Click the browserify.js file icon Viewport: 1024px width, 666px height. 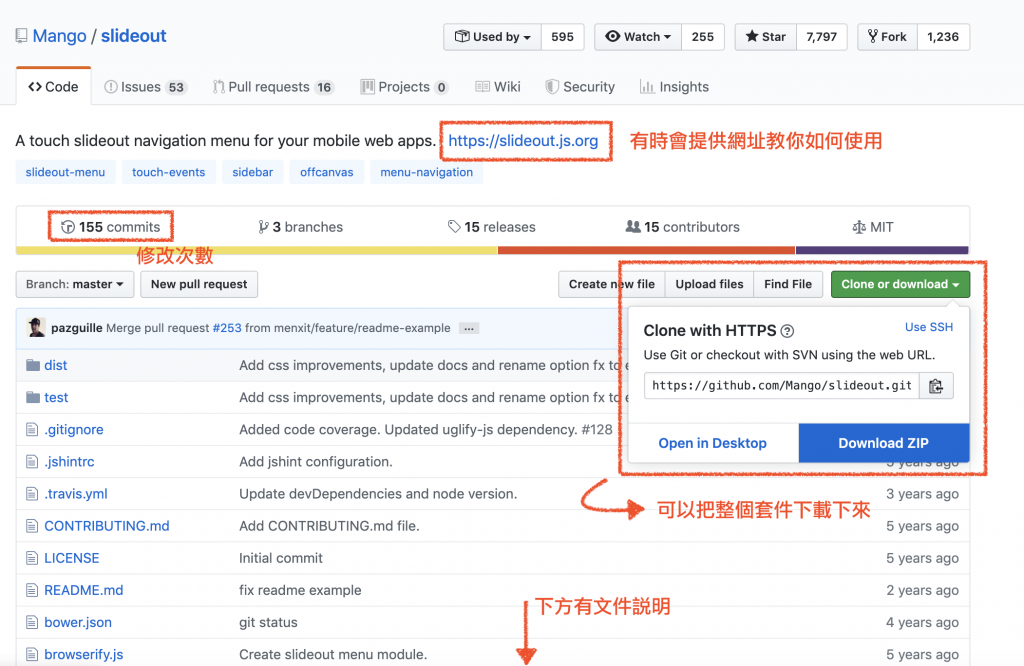32,654
